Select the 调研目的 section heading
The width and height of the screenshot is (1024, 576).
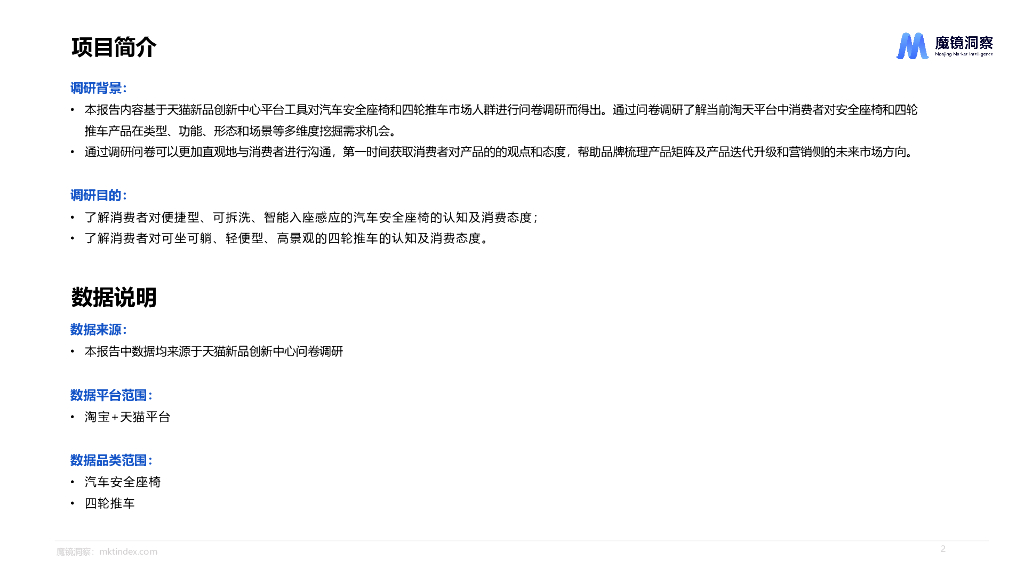[x=99, y=195]
